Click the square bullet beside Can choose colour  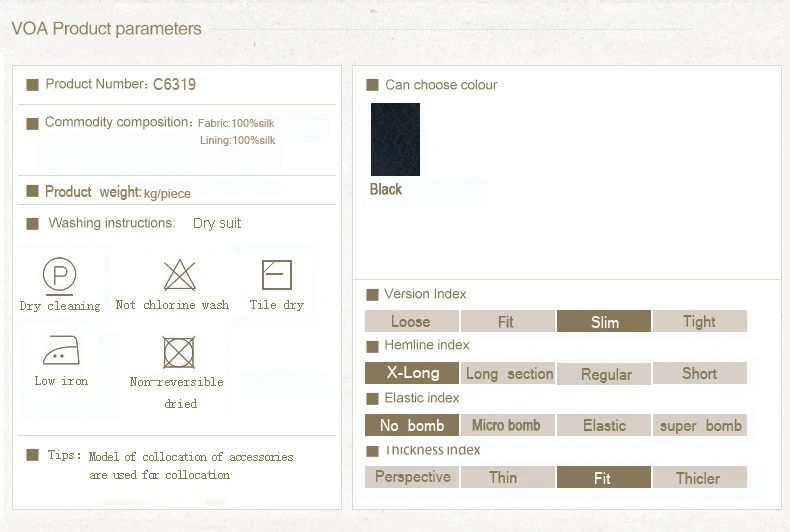coord(372,85)
